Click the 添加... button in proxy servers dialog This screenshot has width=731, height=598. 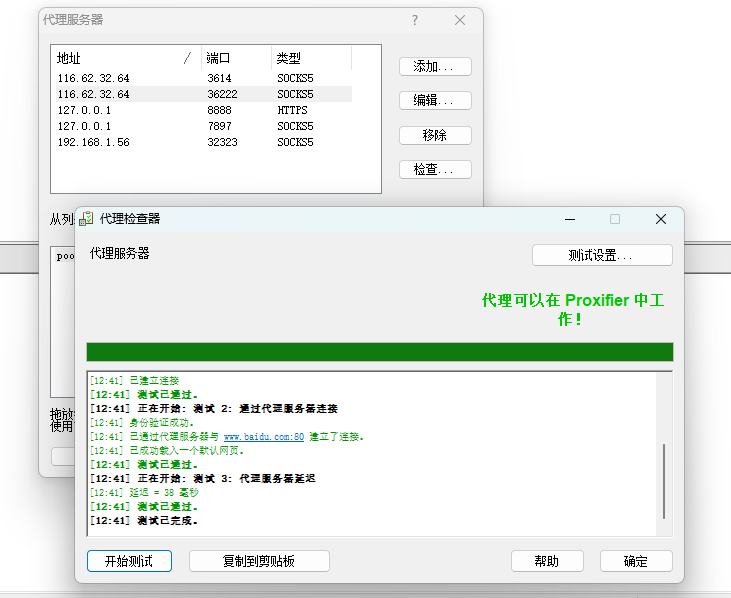tap(435, 67)
